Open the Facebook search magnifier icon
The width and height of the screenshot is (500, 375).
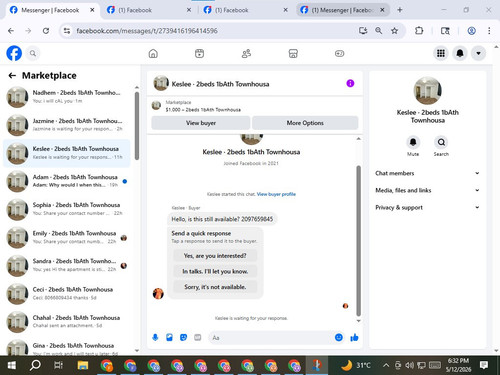(33, 53)
